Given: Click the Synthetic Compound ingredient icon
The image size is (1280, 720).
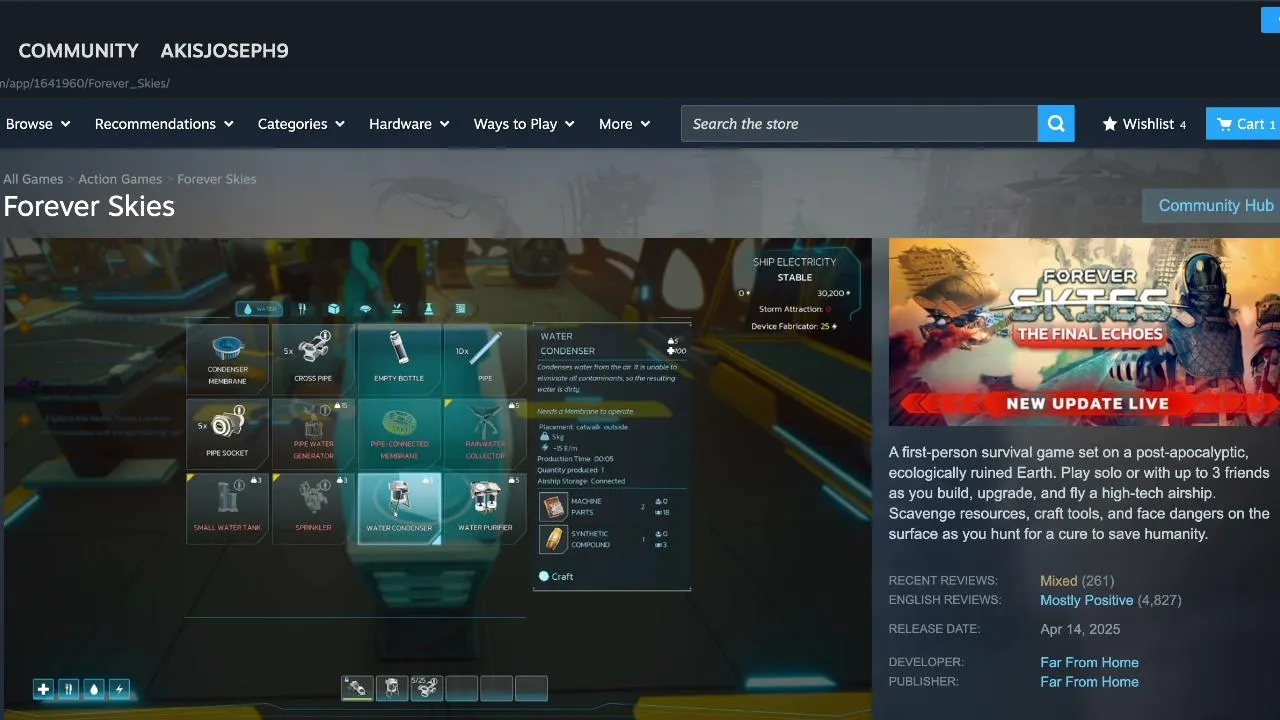Looking at the screenshot, I should (553, 539).
